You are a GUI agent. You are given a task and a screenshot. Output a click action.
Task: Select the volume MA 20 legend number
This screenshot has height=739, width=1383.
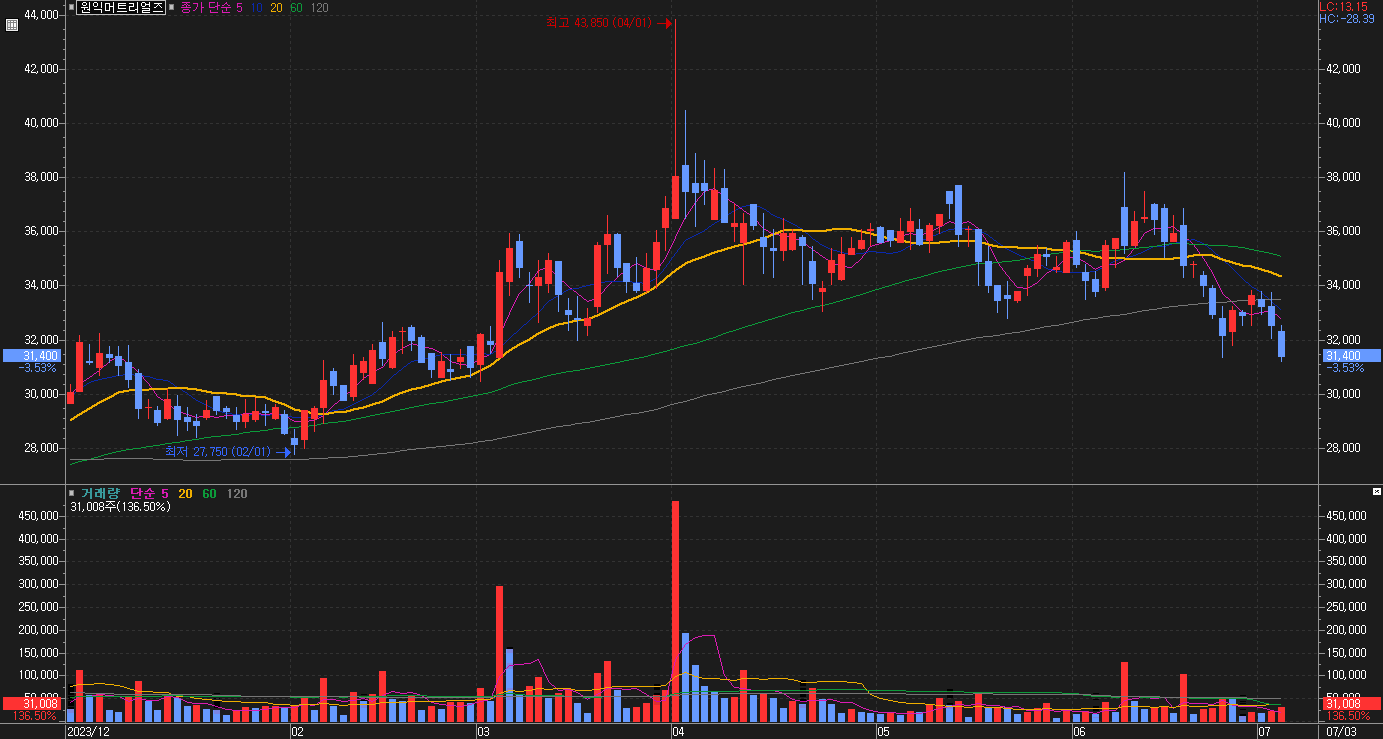(x=186, y=493)
